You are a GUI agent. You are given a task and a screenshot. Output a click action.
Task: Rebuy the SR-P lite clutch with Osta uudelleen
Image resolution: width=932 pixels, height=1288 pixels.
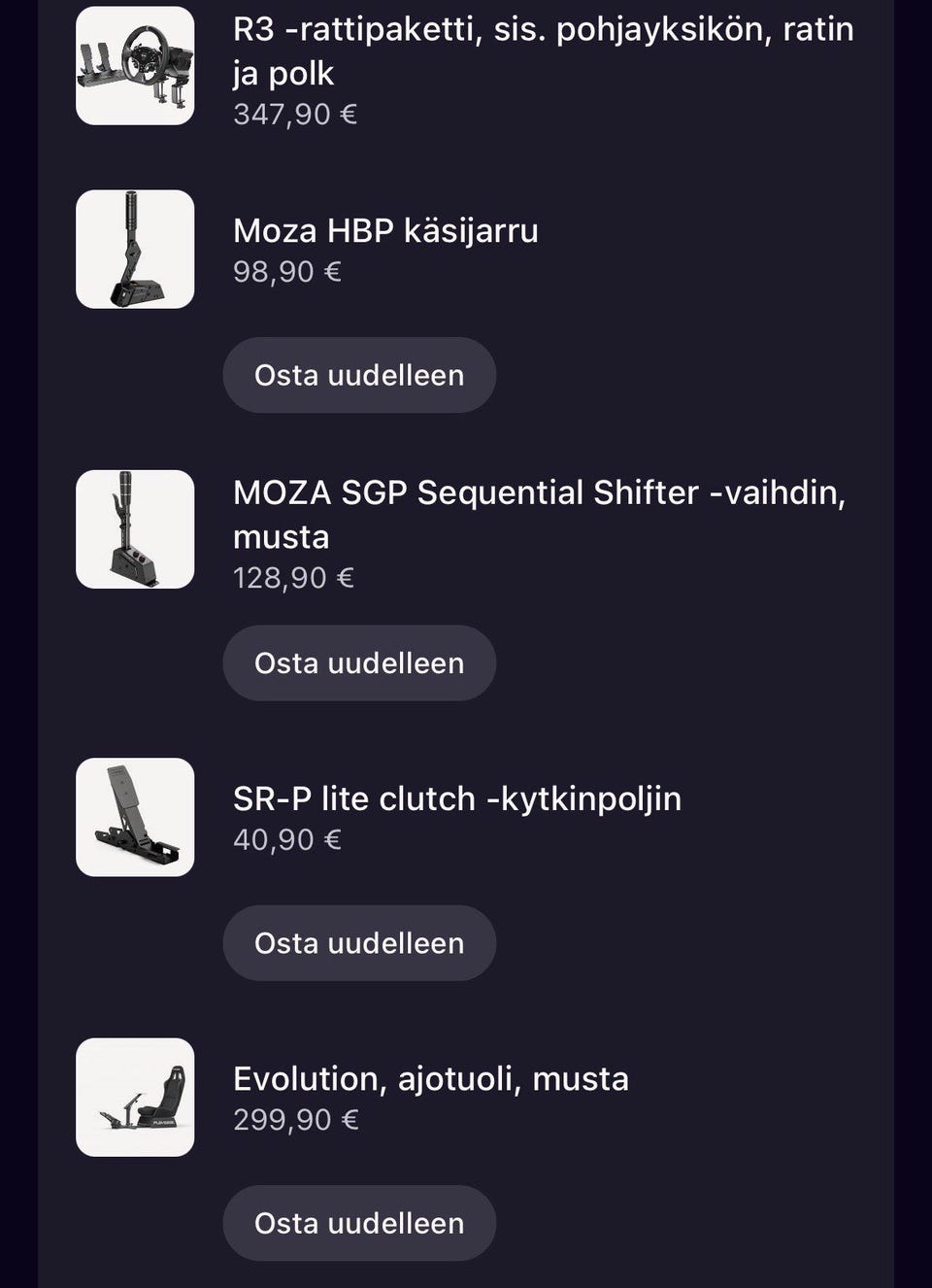359,943
